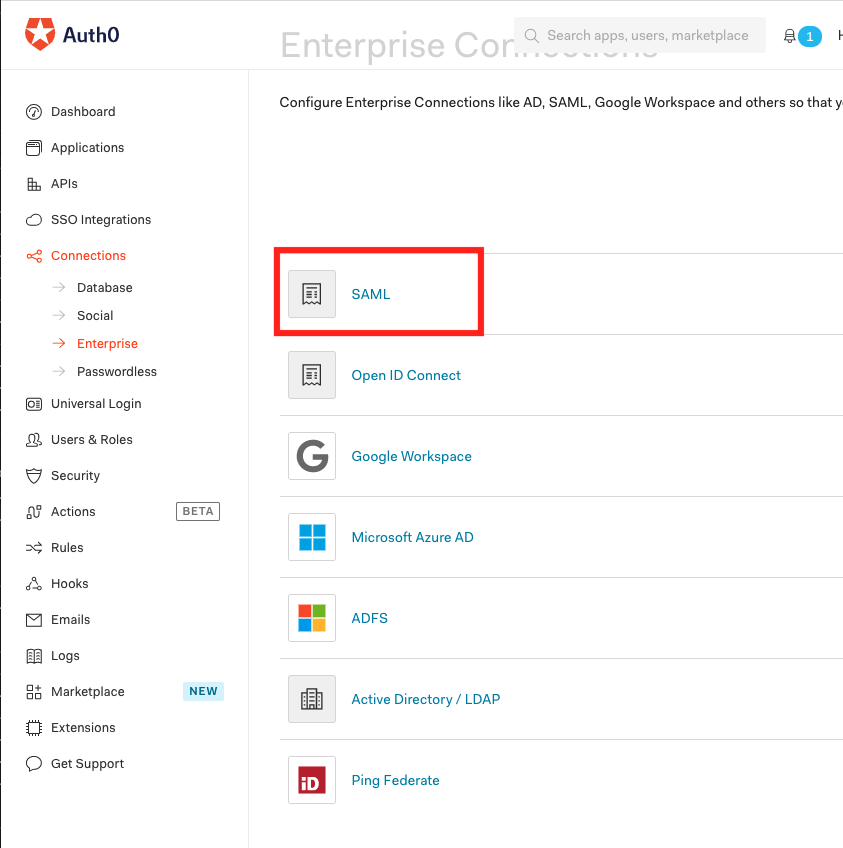Go to Users & Roles
This screenshot has height=848, width=843.
[x=92, y=440]
